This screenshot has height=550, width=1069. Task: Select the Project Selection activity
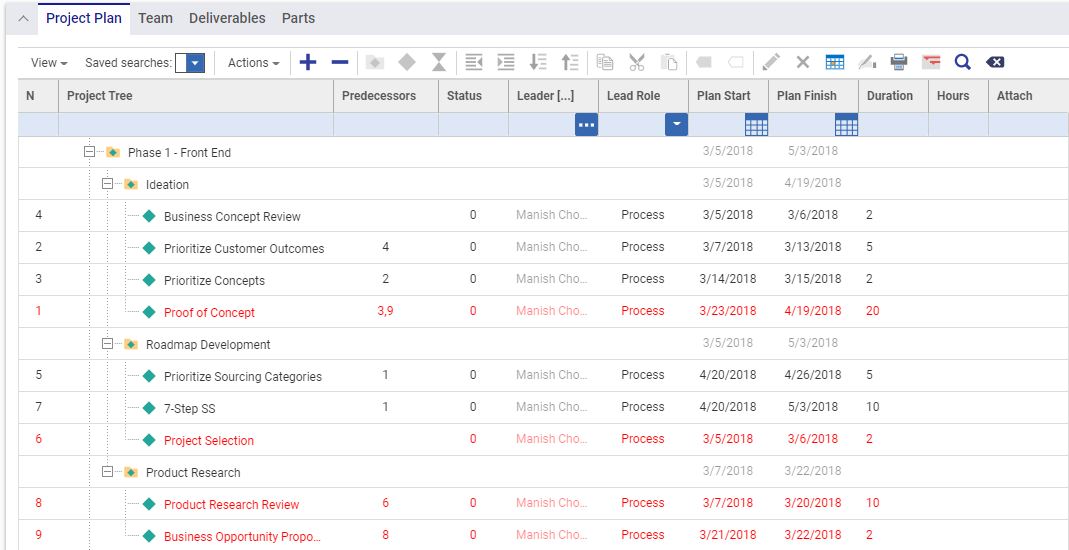tap(209, 441)
